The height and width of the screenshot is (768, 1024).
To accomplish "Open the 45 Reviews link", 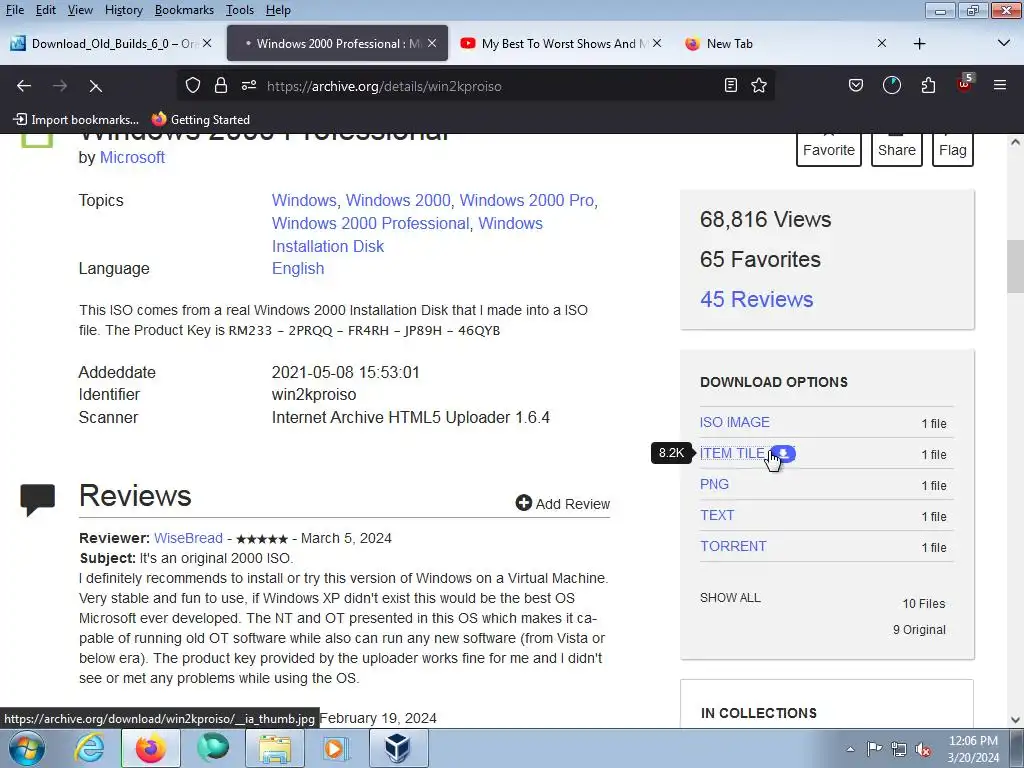I will tap(756, 299).
